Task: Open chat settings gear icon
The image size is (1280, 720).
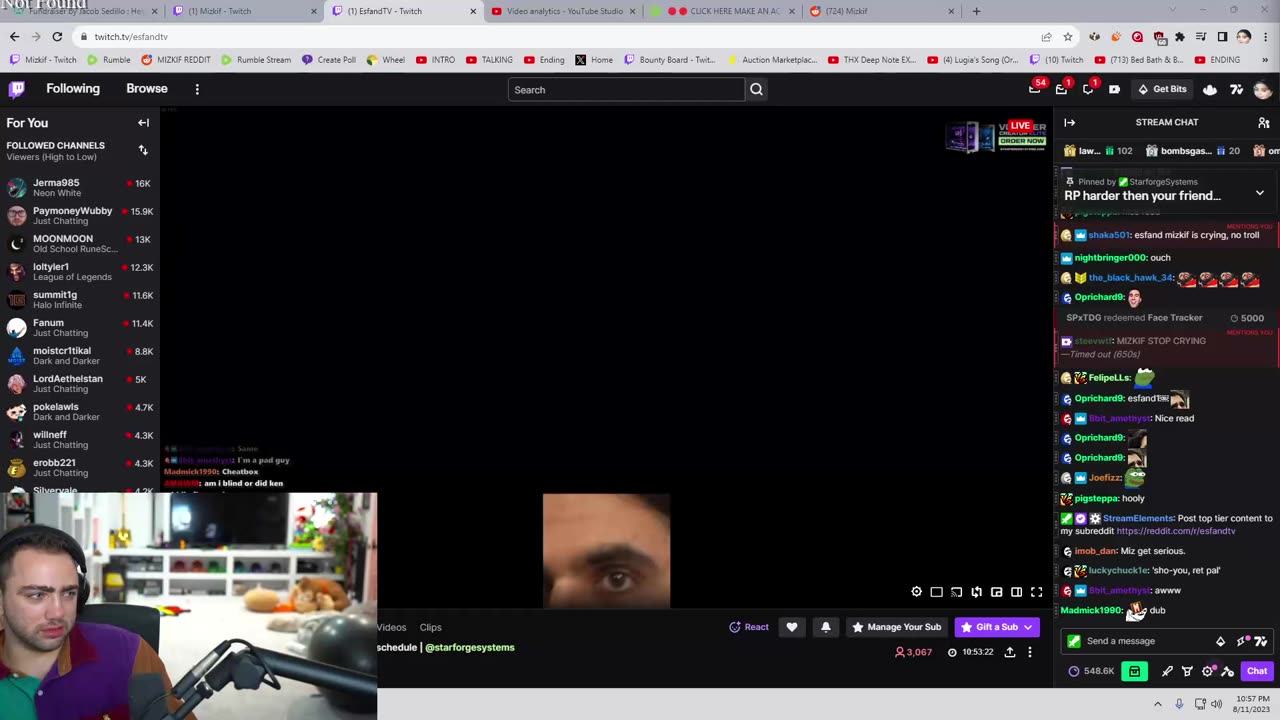Action: [1208, 671]
